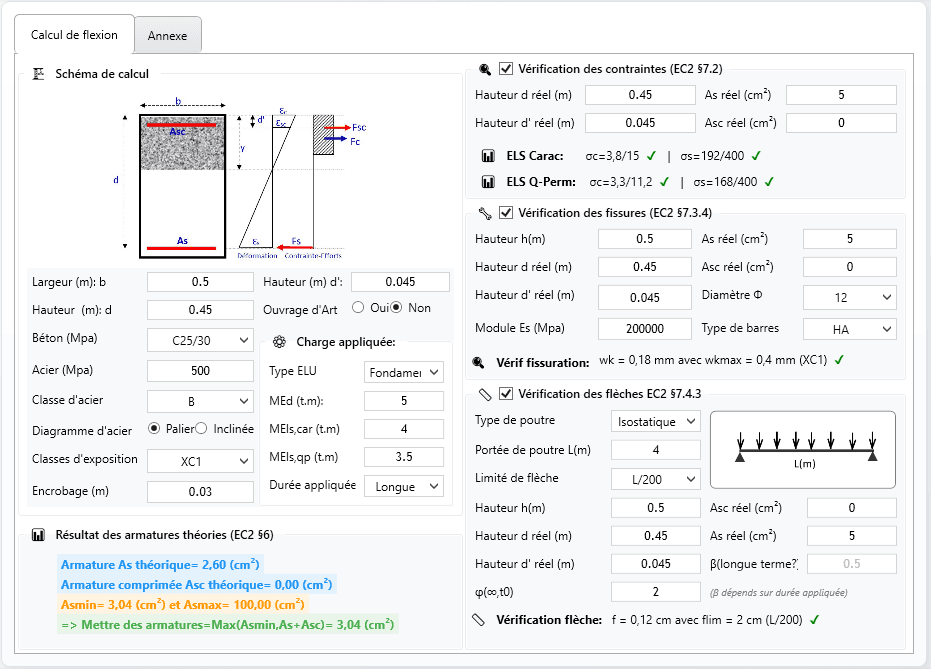
Task: Uncheck Vérification des contraintes EC2 §7.2
Action: 506,69
